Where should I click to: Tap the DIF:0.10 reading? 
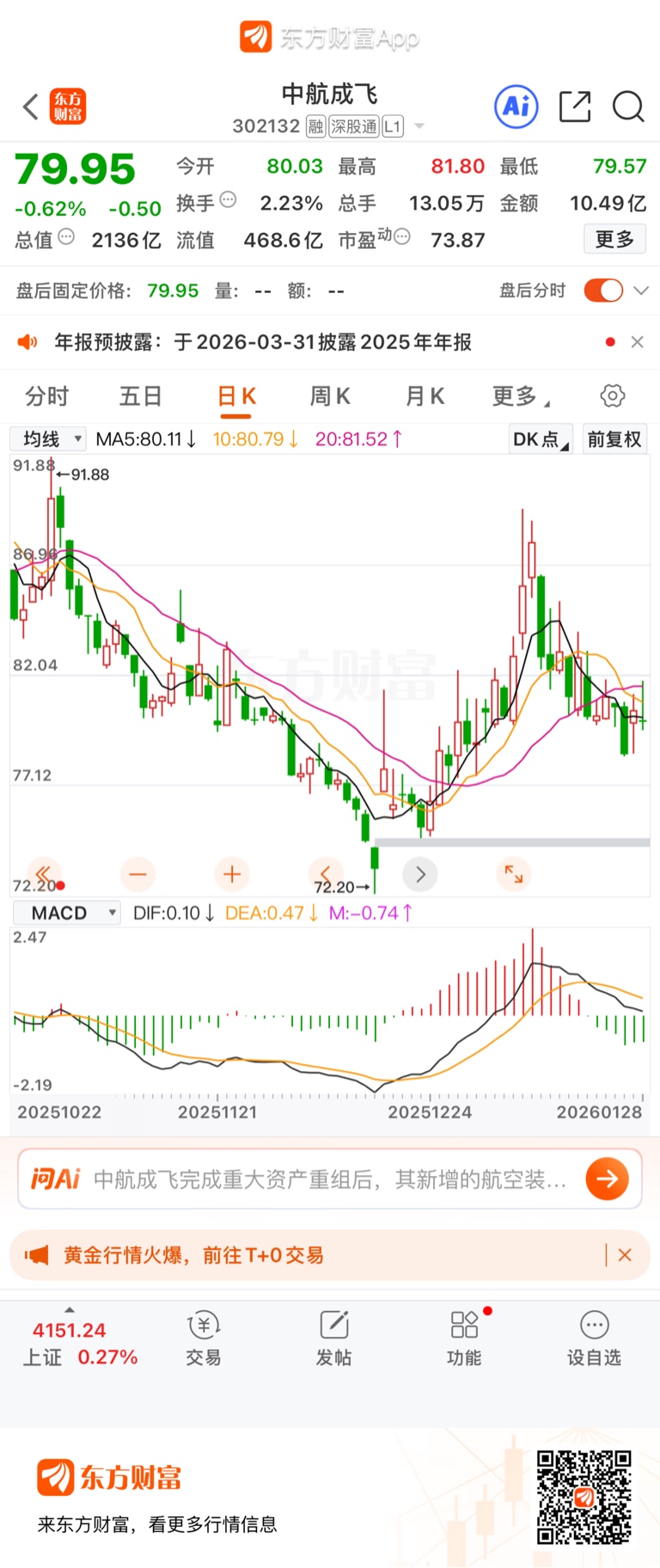[x=174, y=913]
